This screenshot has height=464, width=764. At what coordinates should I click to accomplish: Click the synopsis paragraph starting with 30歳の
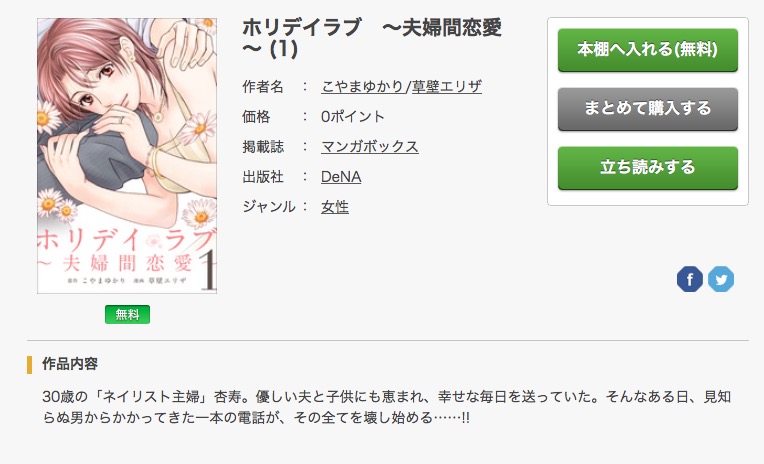tap(386, 407)
